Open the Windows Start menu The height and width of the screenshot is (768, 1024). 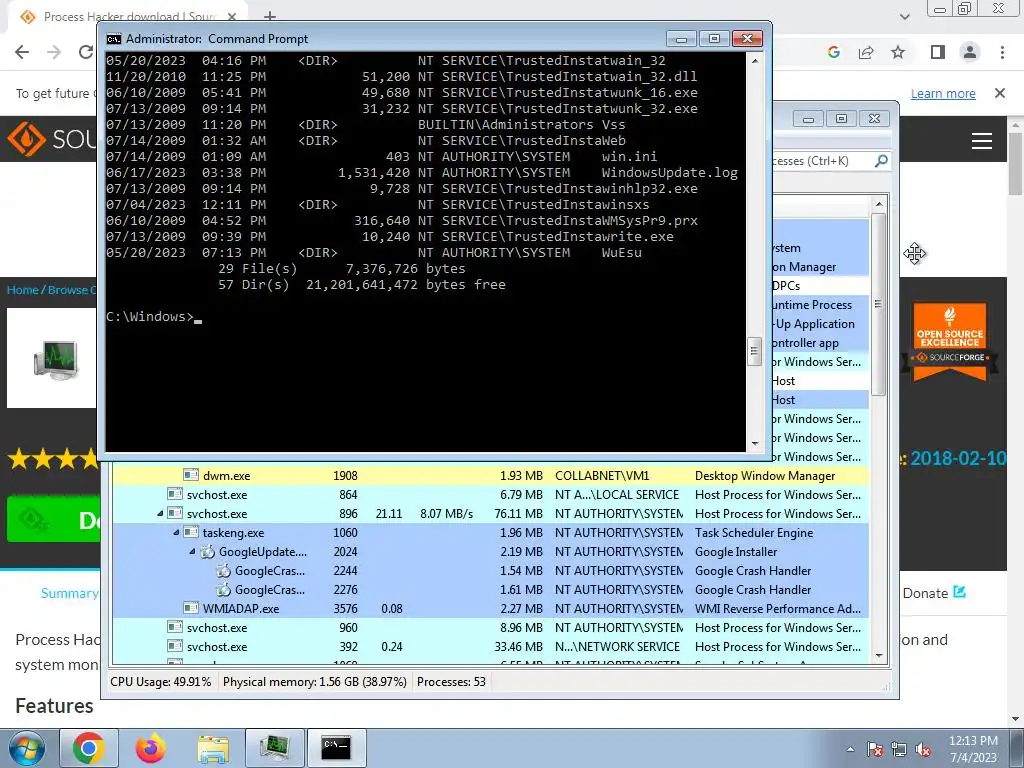(x=27, y=748)
